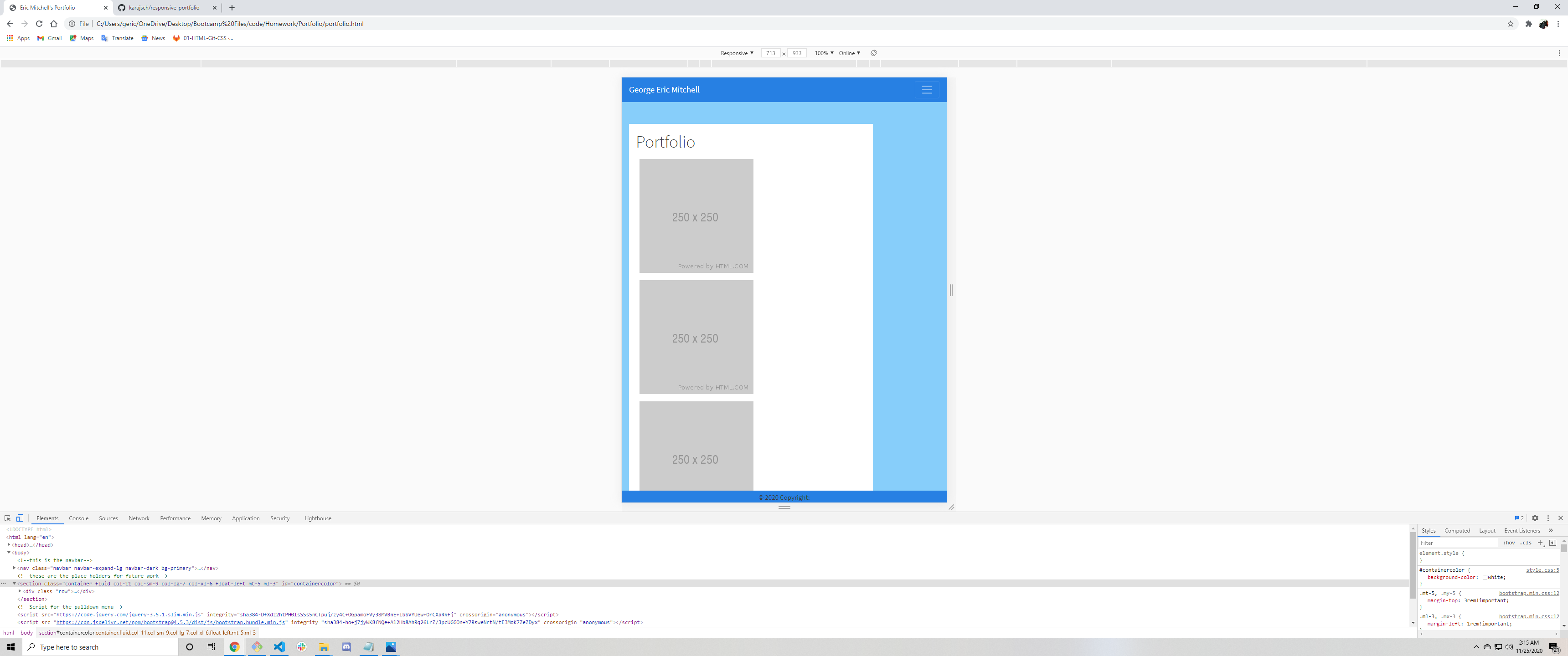Screen dimensions: 1568x656
Task: Open the Apps bookmark shortcut
Action: 18,38
